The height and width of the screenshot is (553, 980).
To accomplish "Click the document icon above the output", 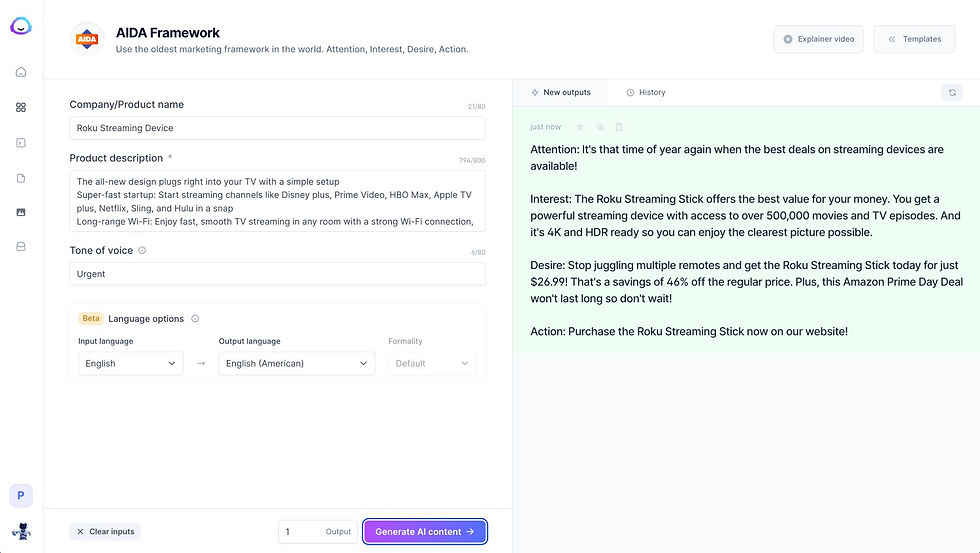I will 619,127.
